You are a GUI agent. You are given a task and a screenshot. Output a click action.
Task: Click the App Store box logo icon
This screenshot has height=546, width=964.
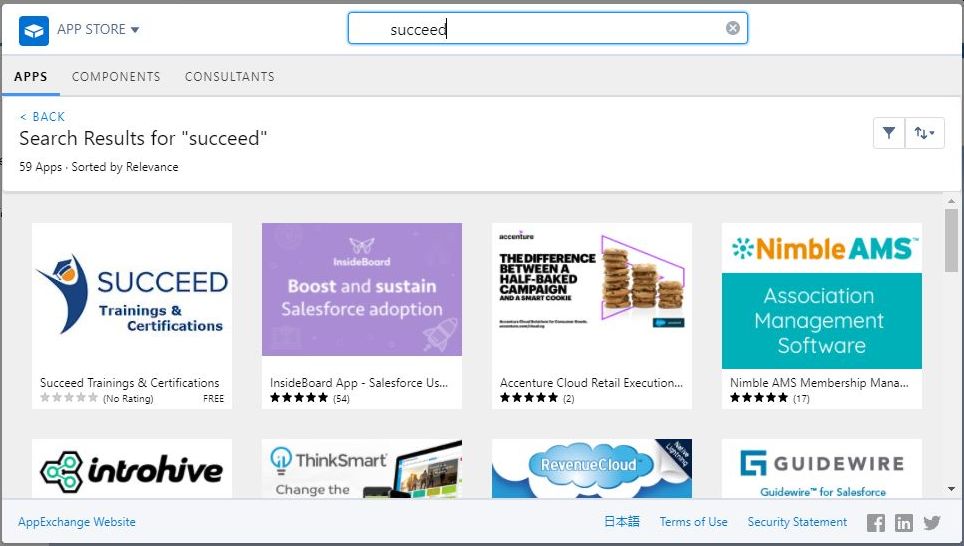click(x=34, y=30)
